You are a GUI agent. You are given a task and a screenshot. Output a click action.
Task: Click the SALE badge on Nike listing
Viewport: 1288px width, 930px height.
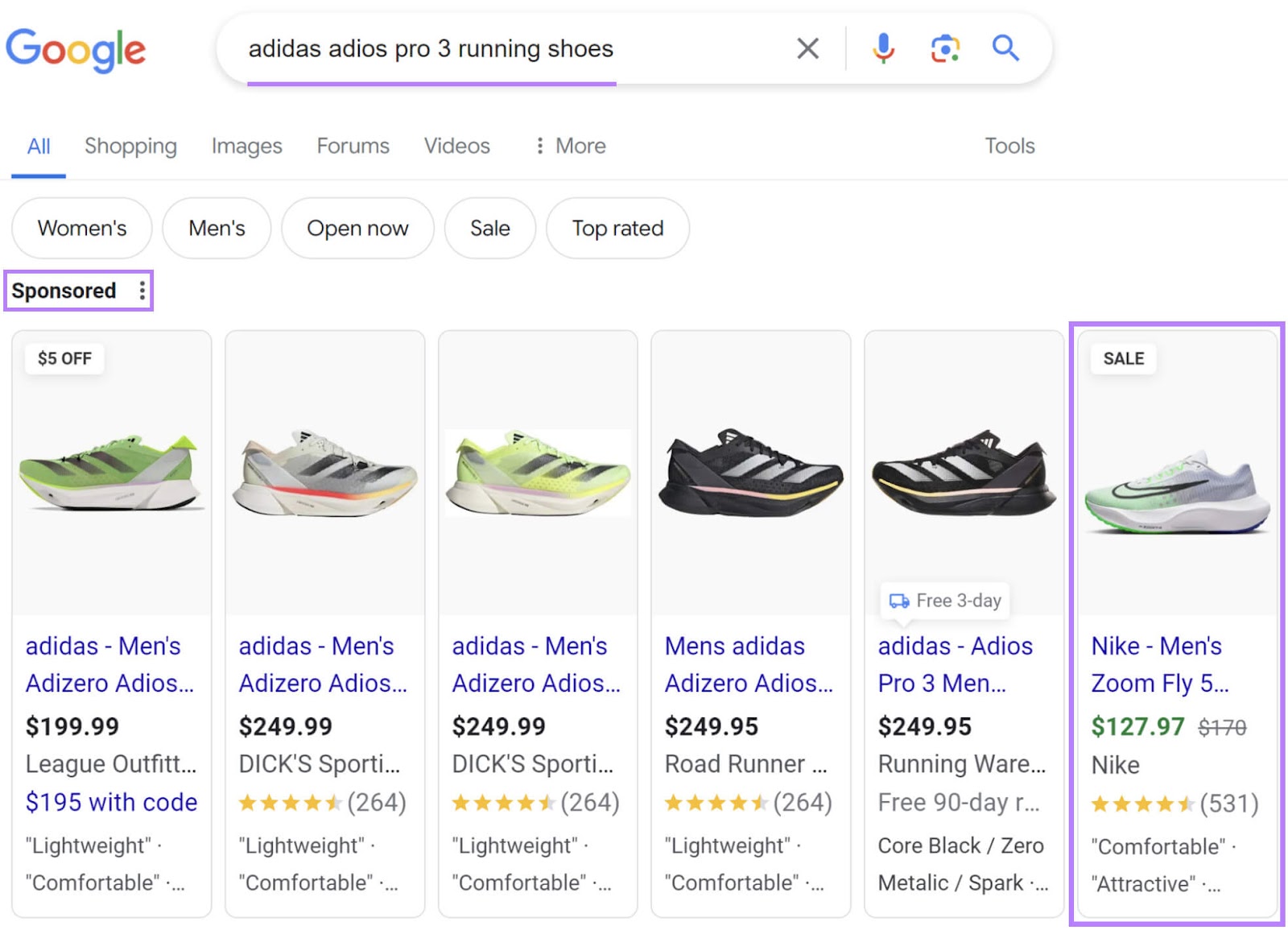coord(1124,358)
